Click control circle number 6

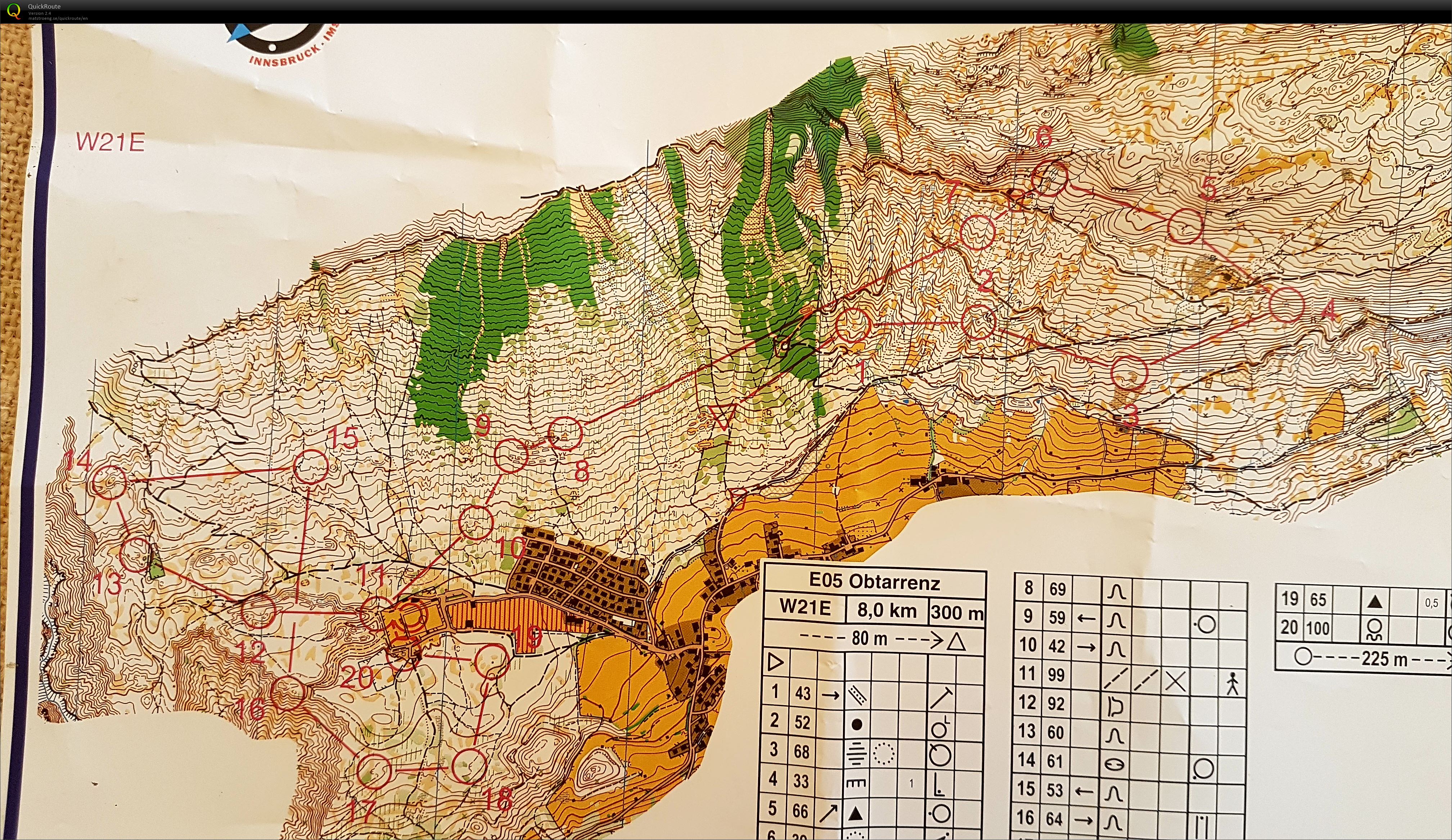pos(1050,178)
